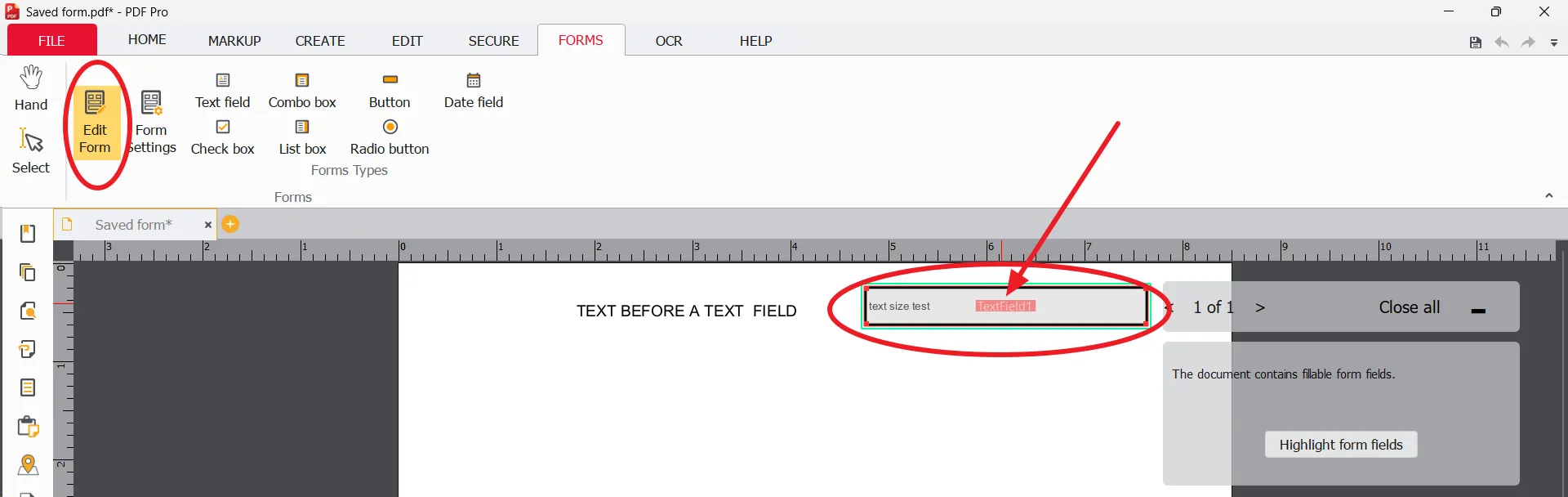Viewport: 1568px width, 497px height.
Task: Switch to the HOME tab
Action: [x=147, y=39]
